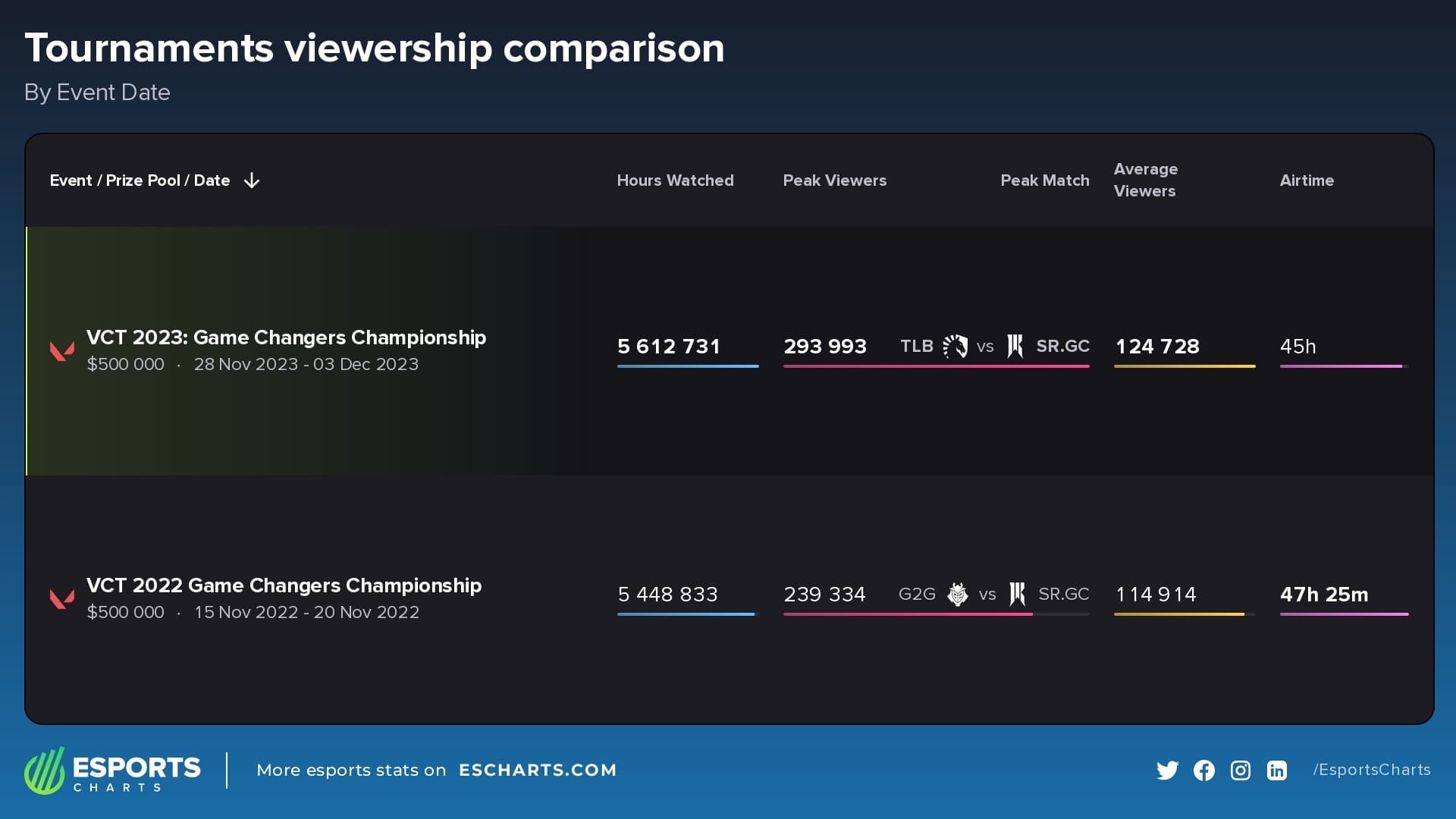Screen dimensions: 1456x819
Task: Click the Airtime column header
Action: tap(1306, 180)
